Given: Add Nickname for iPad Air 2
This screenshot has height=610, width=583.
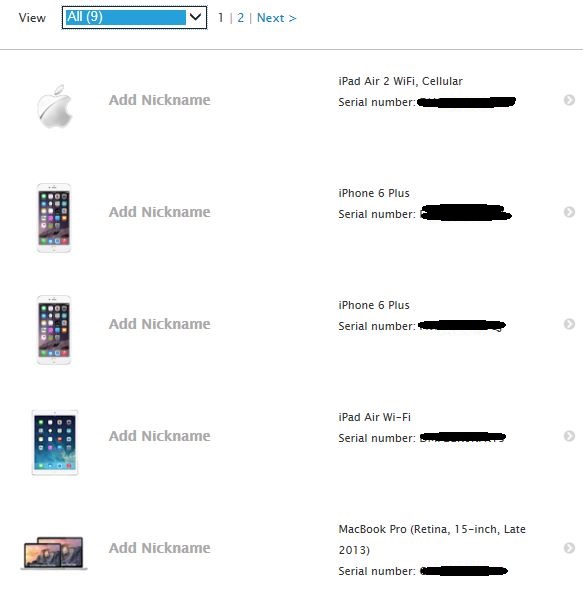Looking at the screenshot, I should (159, 100).
